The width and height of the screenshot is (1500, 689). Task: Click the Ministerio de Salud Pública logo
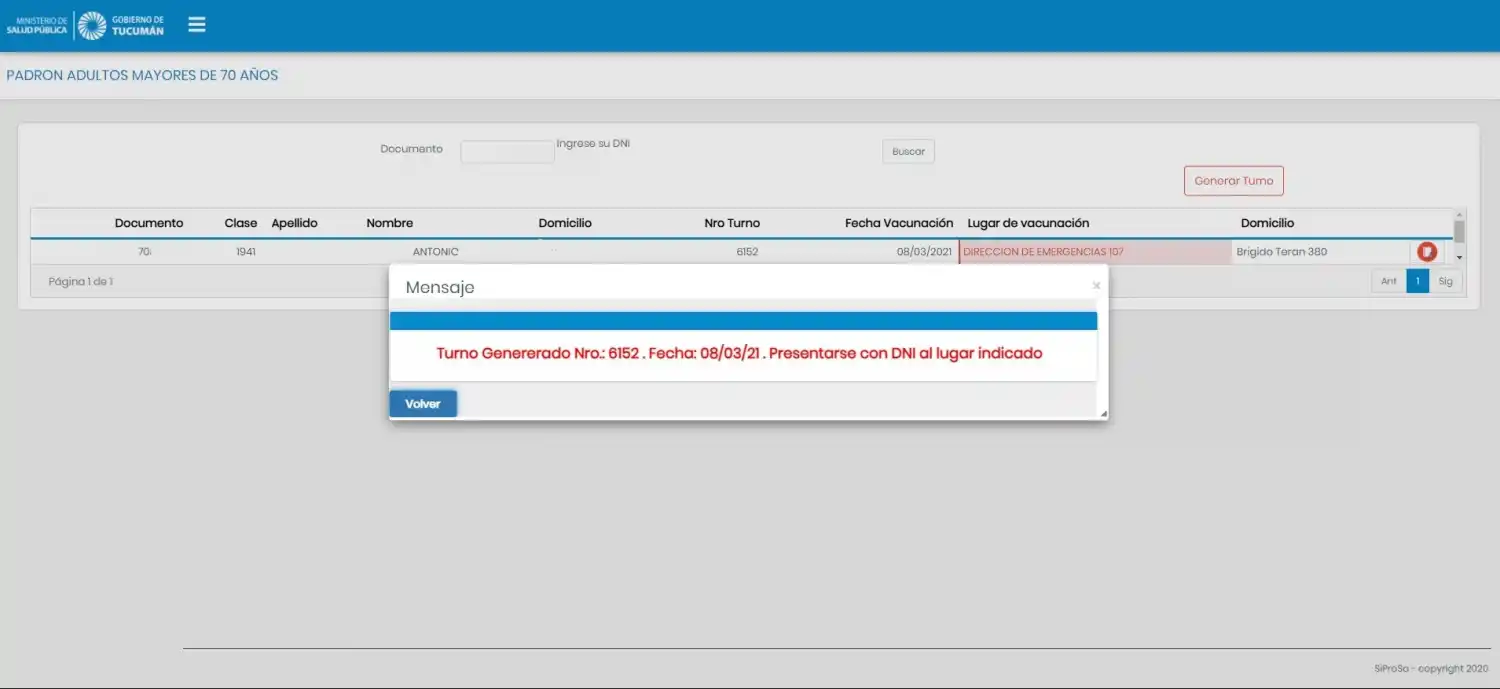click(x=40, y=24)
